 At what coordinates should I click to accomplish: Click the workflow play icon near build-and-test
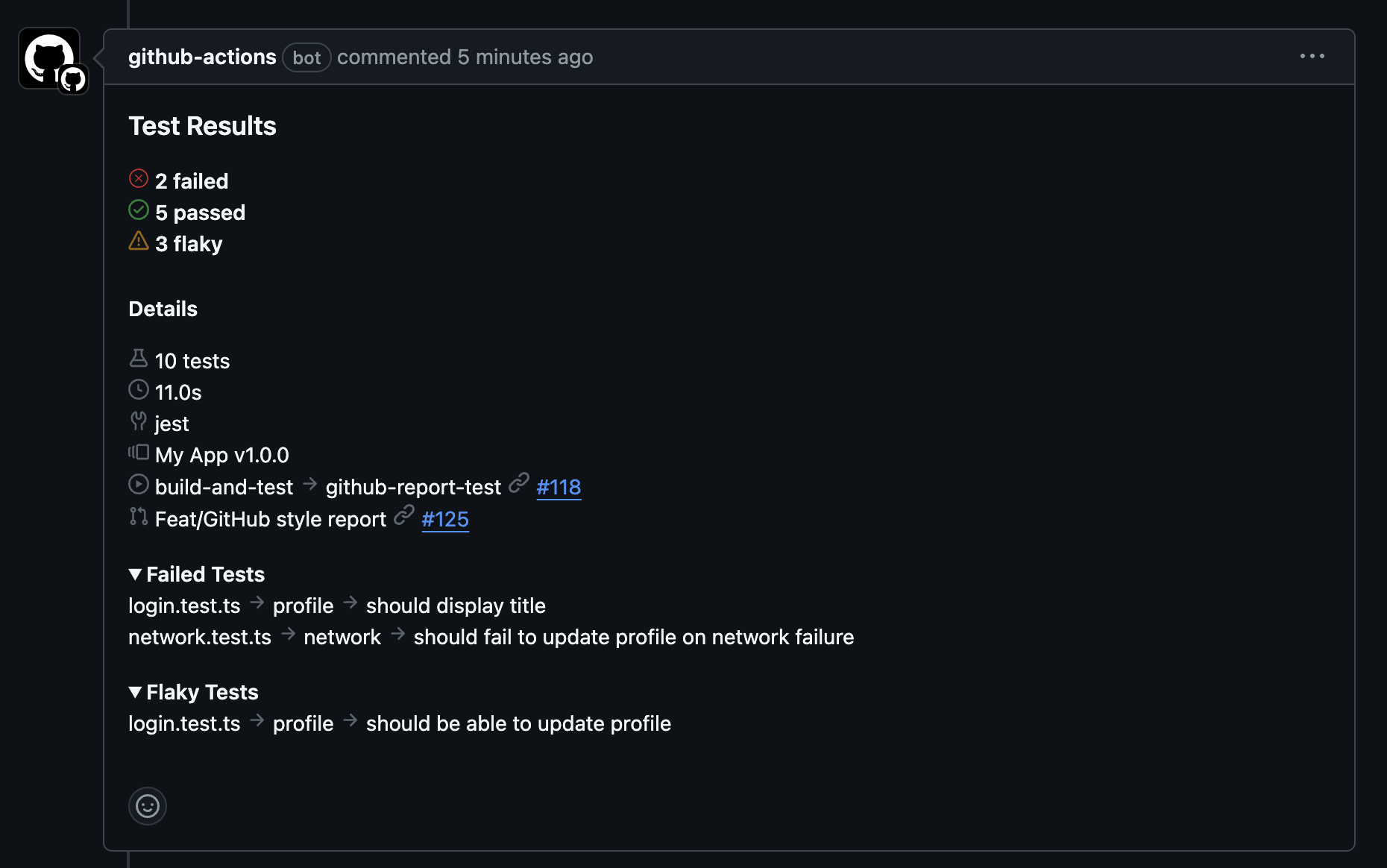pyautogui.click(x=139, y=485)
